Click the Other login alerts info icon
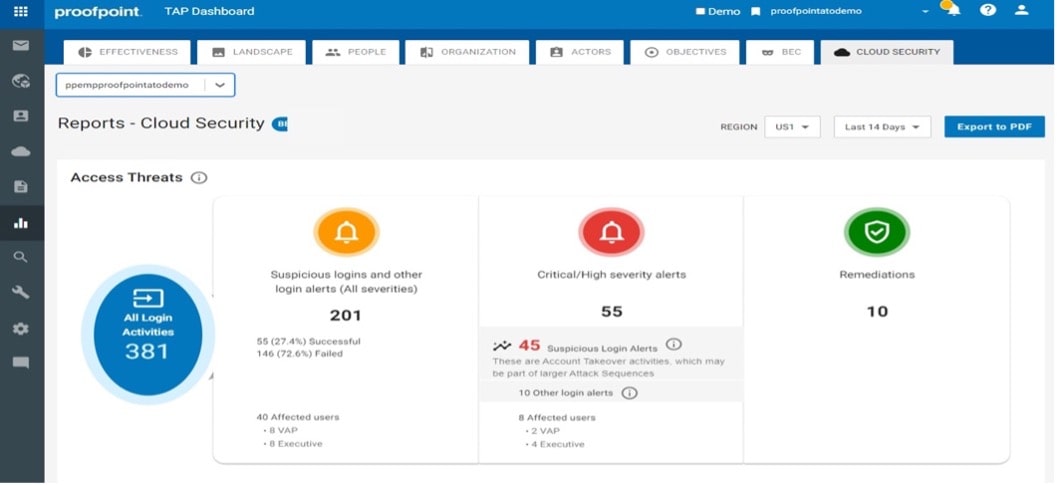Viewport: 1057px width, 485px height. [629, 393]
